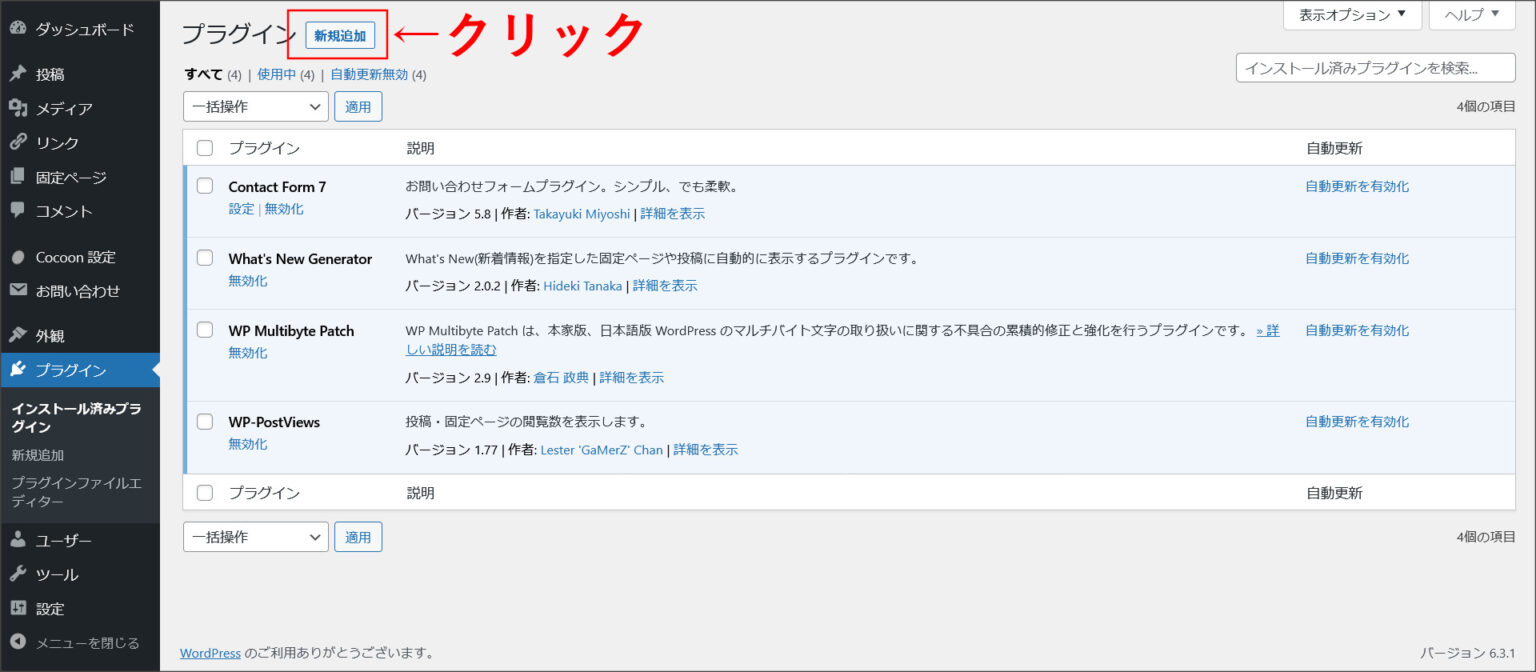Click the 適用 apply button

(358, 106)
